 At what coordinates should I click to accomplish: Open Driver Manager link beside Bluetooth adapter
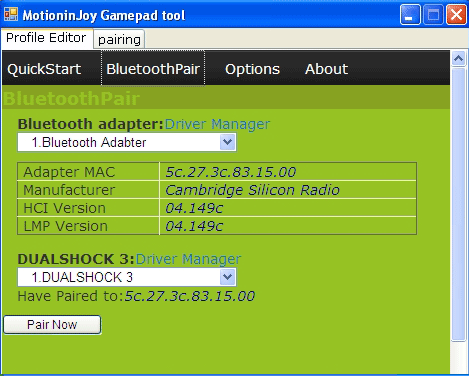217,124
